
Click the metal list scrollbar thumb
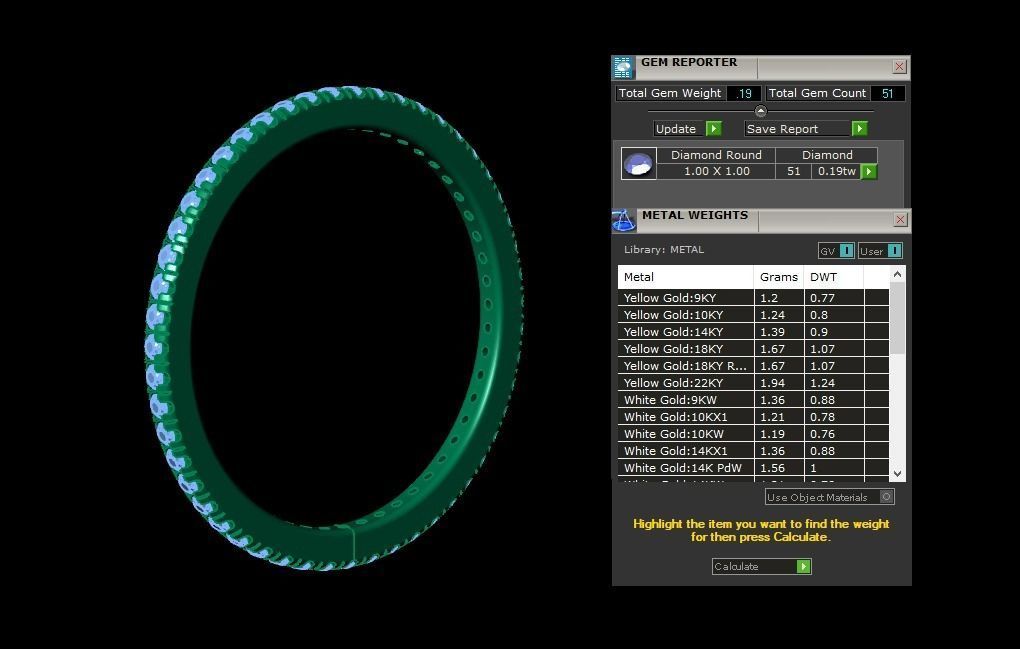(x=898, y=318)
